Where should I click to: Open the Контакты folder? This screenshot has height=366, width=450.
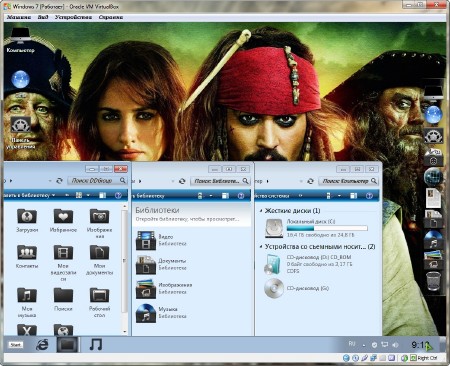coord(27,257)
